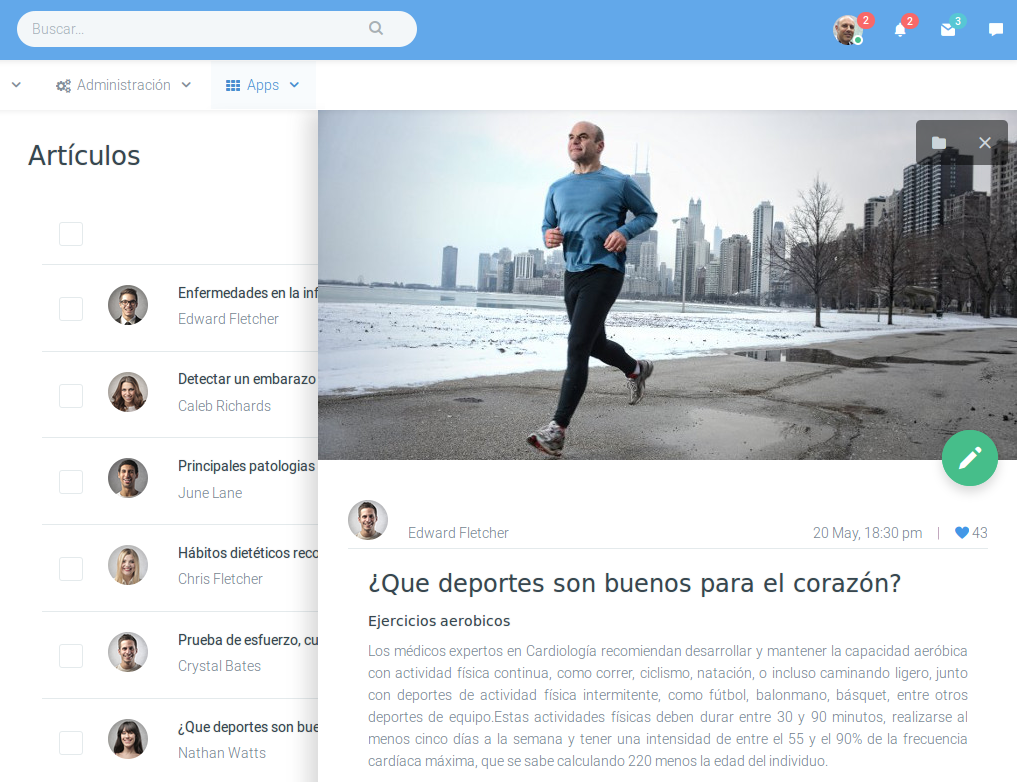
Task: Open the user profile avatar in header
Action: 847,30
